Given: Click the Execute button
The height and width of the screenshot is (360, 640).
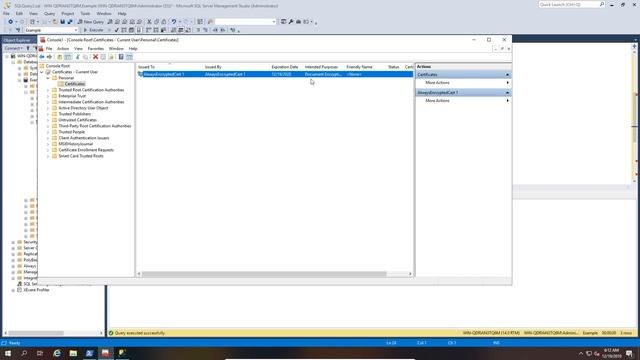Looking at the screenshot, I should click(x=93, y=30).
